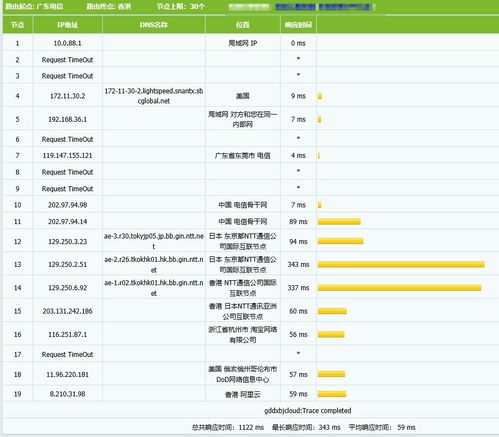Select the 343 ms response time
Screen dimensions: 499x437
[x=298, y=265]
